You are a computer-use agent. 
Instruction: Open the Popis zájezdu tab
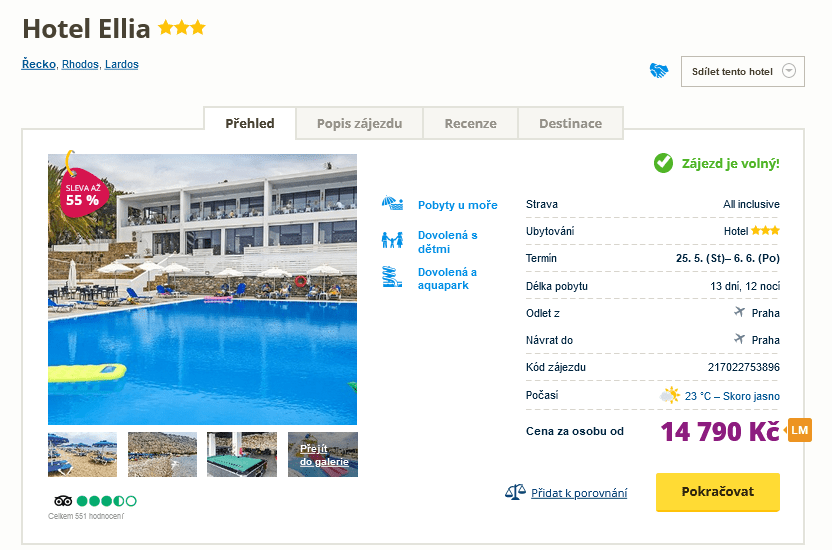[x=359, y=124]
